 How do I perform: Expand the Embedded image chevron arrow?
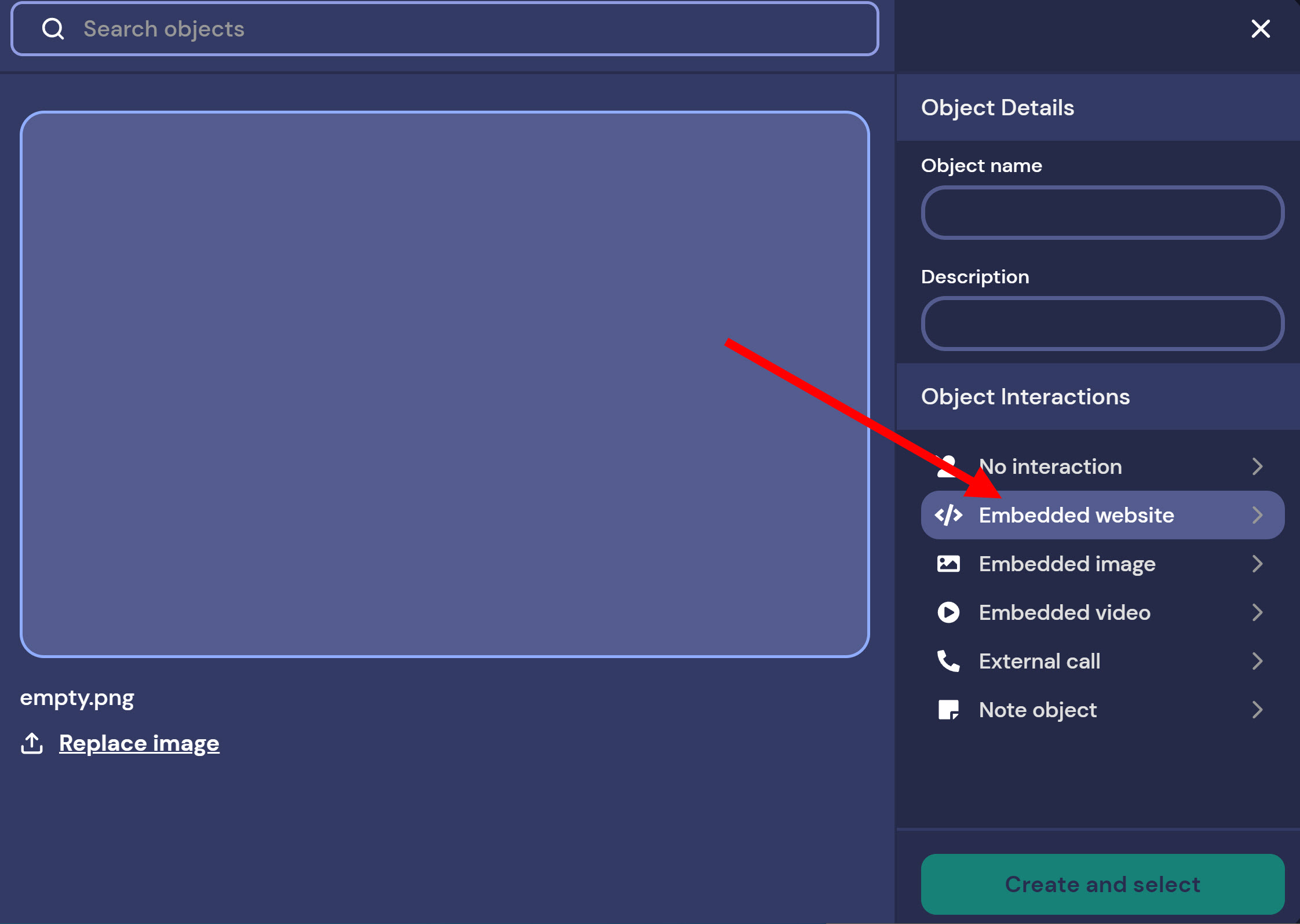[x=1257, y=564]
